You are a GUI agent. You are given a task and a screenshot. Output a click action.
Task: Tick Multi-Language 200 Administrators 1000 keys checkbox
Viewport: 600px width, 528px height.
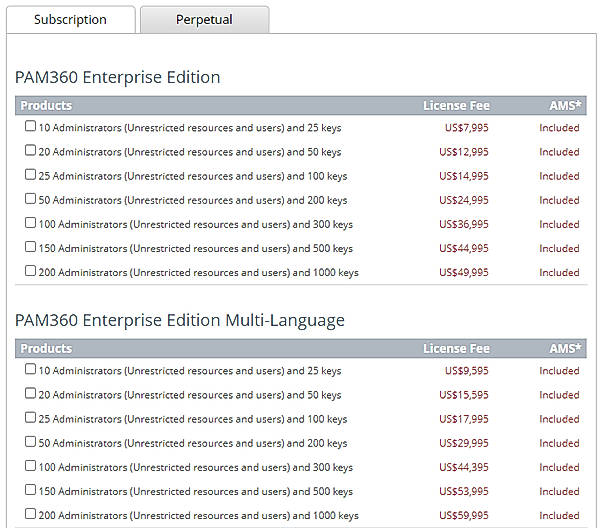tap(30, 515)
